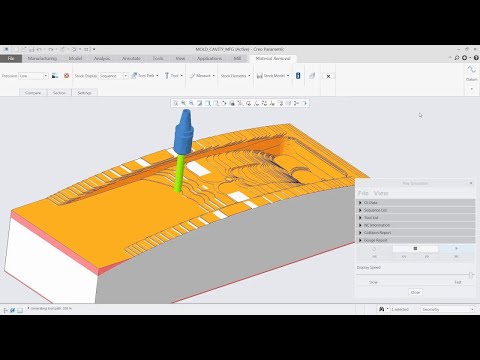Open the Tool dropdown in ribbon

[174, 76]
